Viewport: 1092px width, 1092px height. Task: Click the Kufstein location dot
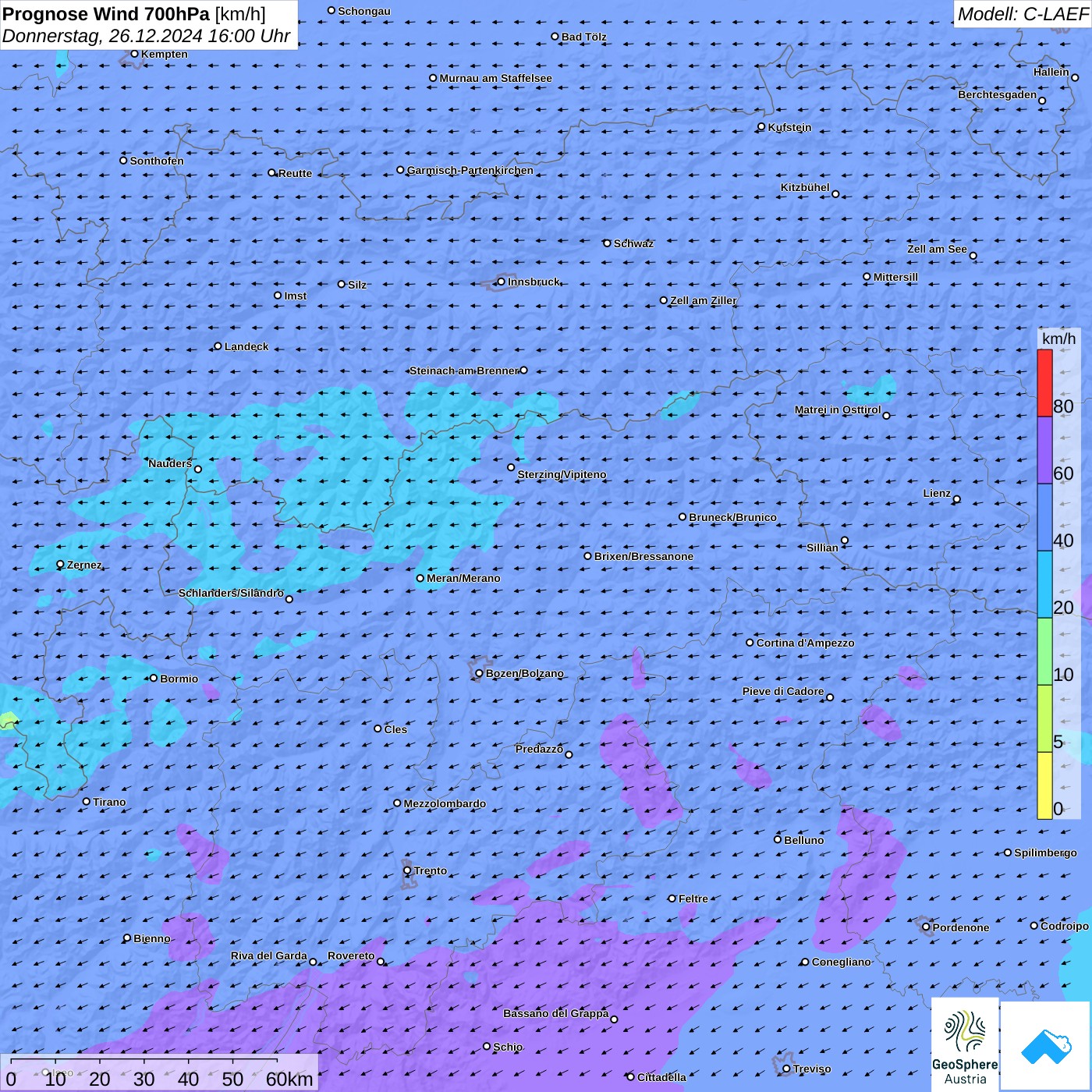pyautogui.click(x=761, y=126)
